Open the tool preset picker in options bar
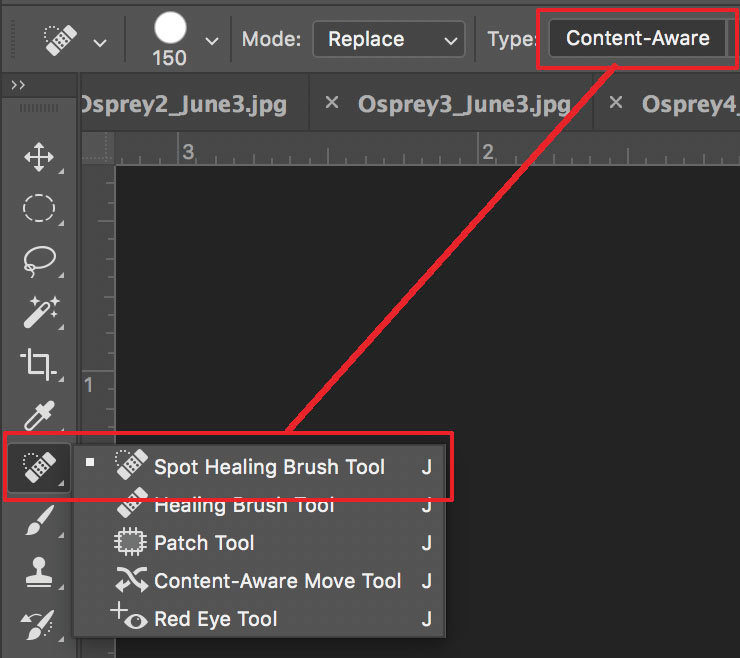The height and width of the screenshot is (658, 740). tap(100, 43)
